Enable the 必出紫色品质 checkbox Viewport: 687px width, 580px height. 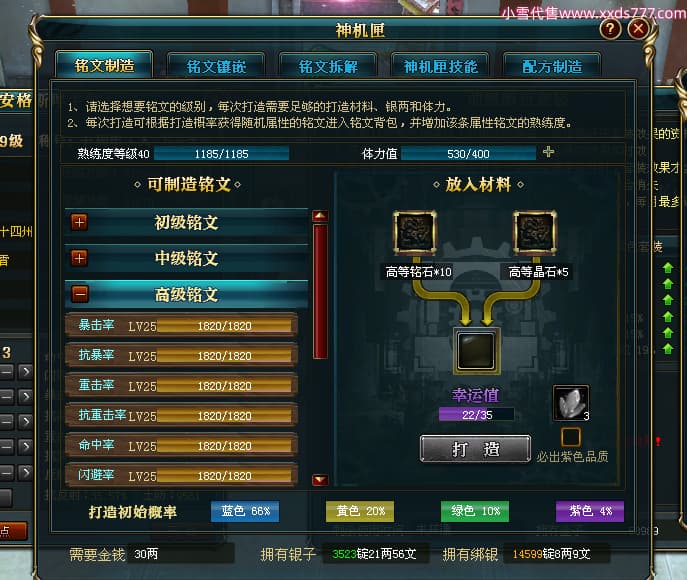coord(570,437)
